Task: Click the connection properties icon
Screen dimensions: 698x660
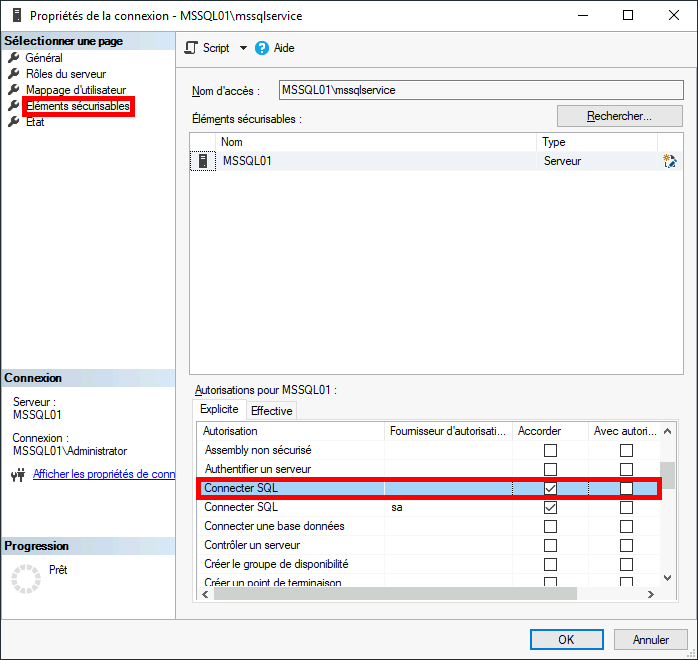Action: (x=18, y=475)
